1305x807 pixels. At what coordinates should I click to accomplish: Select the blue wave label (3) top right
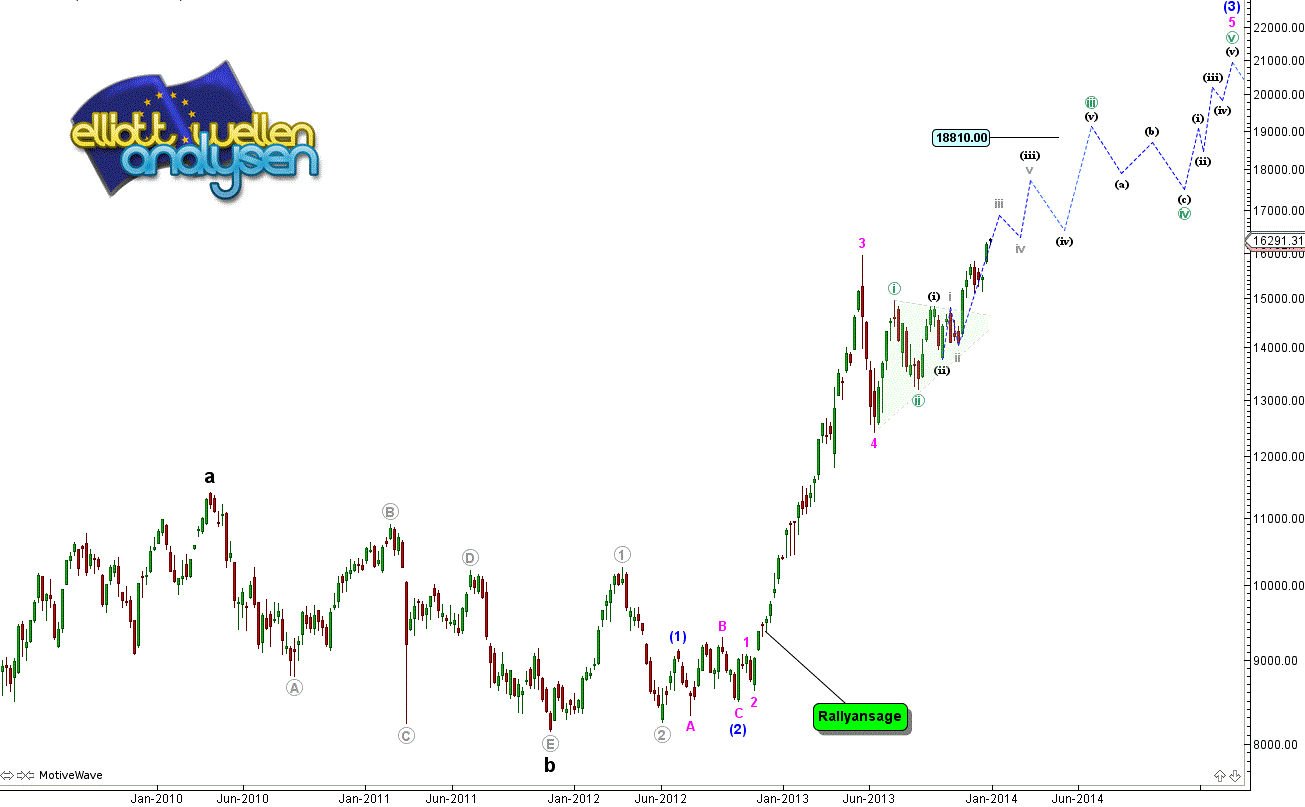[x=1231, y=7]
